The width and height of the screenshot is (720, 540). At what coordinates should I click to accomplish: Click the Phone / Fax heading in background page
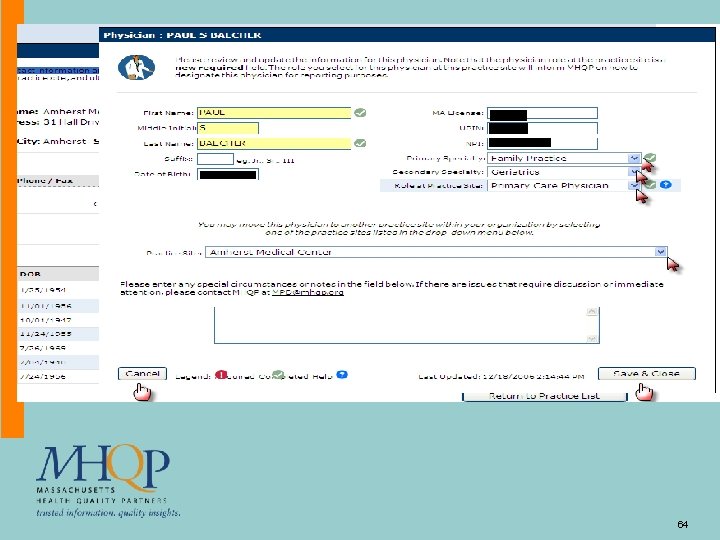pos(45,180)
